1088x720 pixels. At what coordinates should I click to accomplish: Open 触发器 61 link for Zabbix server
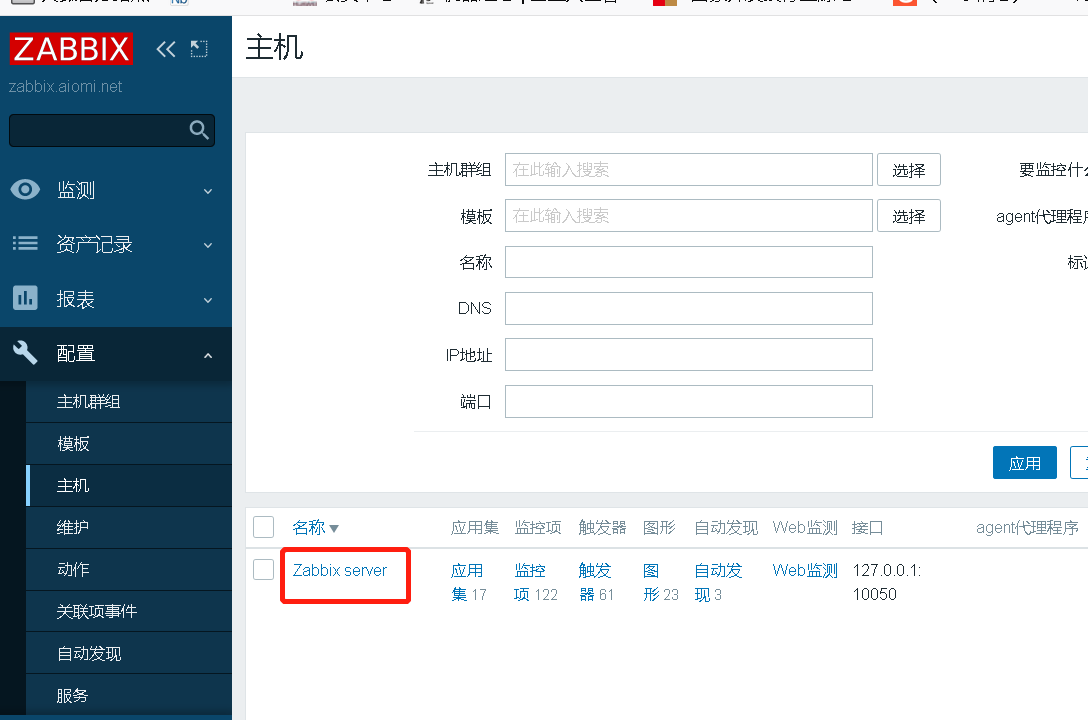pyautogui.click(x=596, y=583)
